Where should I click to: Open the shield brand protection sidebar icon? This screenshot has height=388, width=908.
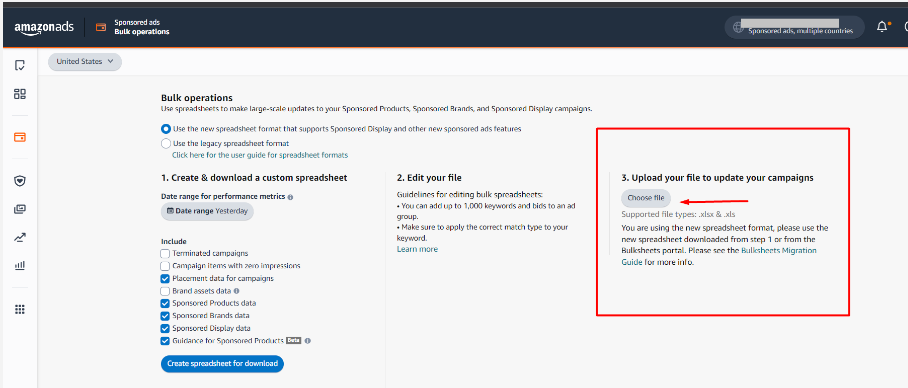(x=20, y=181)
